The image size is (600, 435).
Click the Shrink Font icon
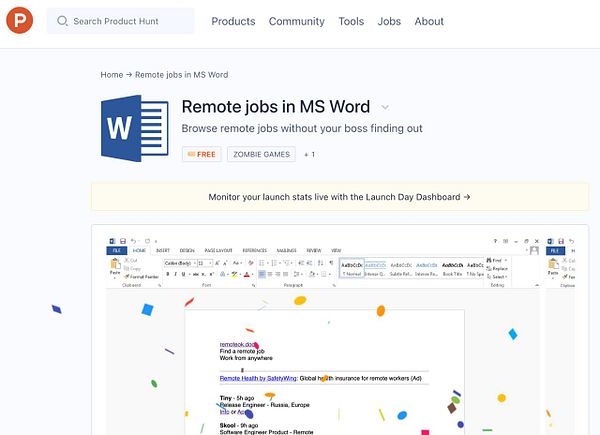pyautogui.click(x=225, y=263)
